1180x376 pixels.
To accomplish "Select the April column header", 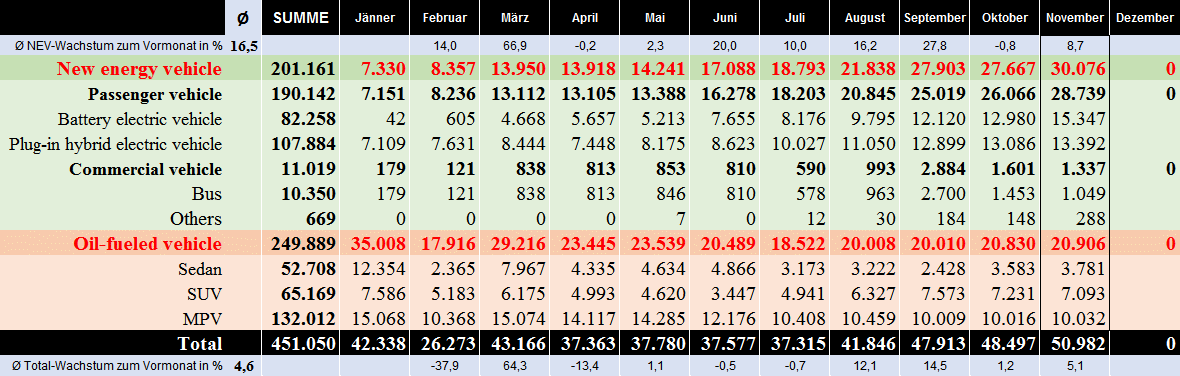I will pyautogui.click(x=584, y=17).
